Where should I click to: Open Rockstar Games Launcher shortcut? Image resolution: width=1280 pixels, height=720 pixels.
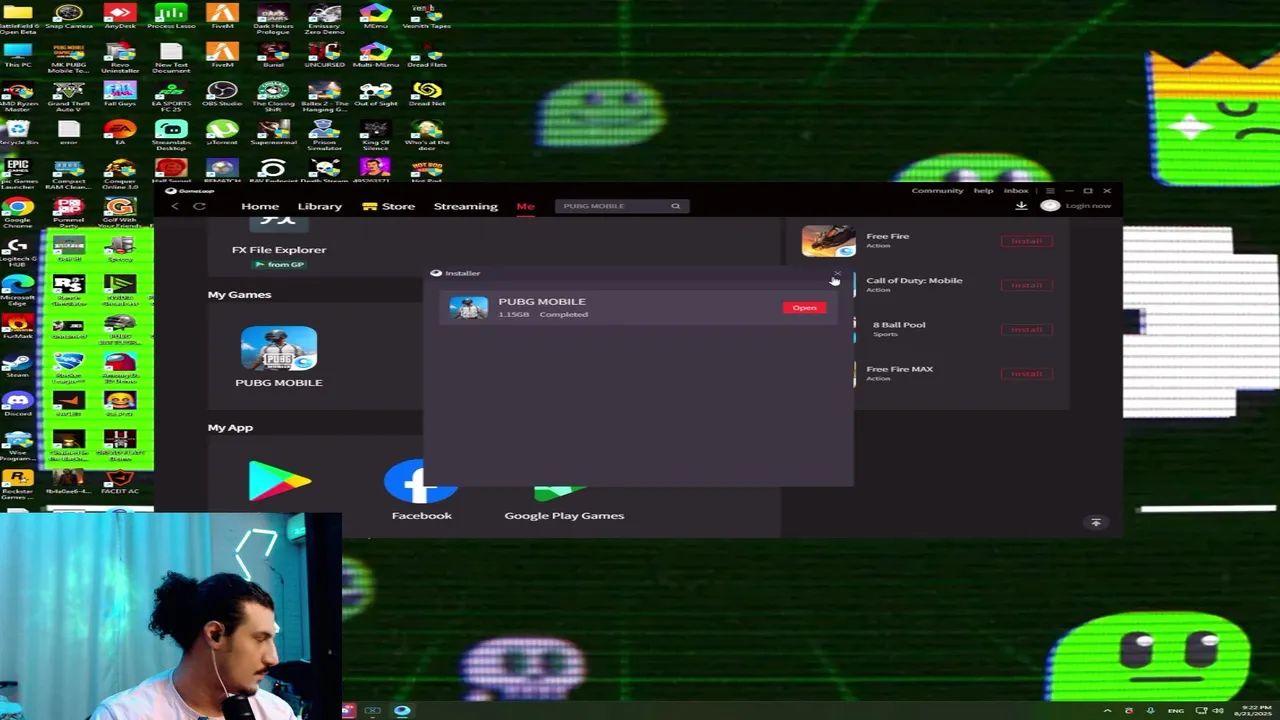pos(17,484)
